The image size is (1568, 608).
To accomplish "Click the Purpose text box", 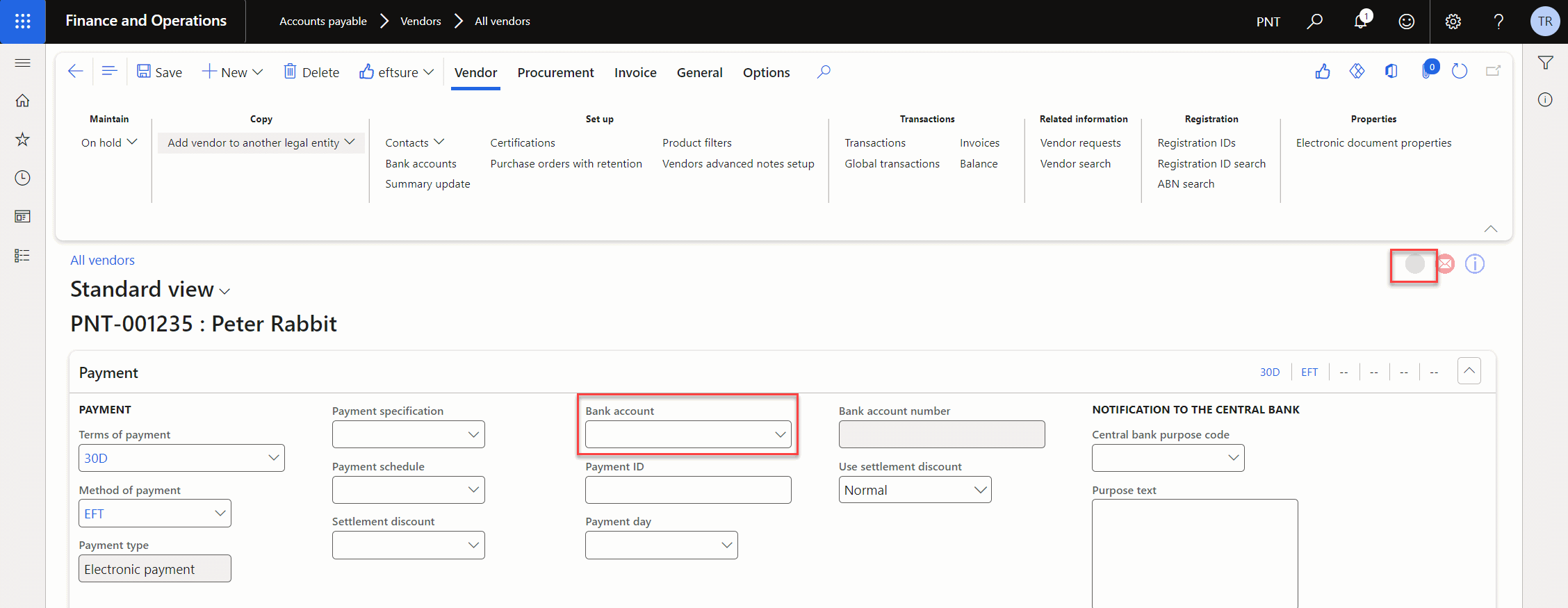I will [1195, 554].
